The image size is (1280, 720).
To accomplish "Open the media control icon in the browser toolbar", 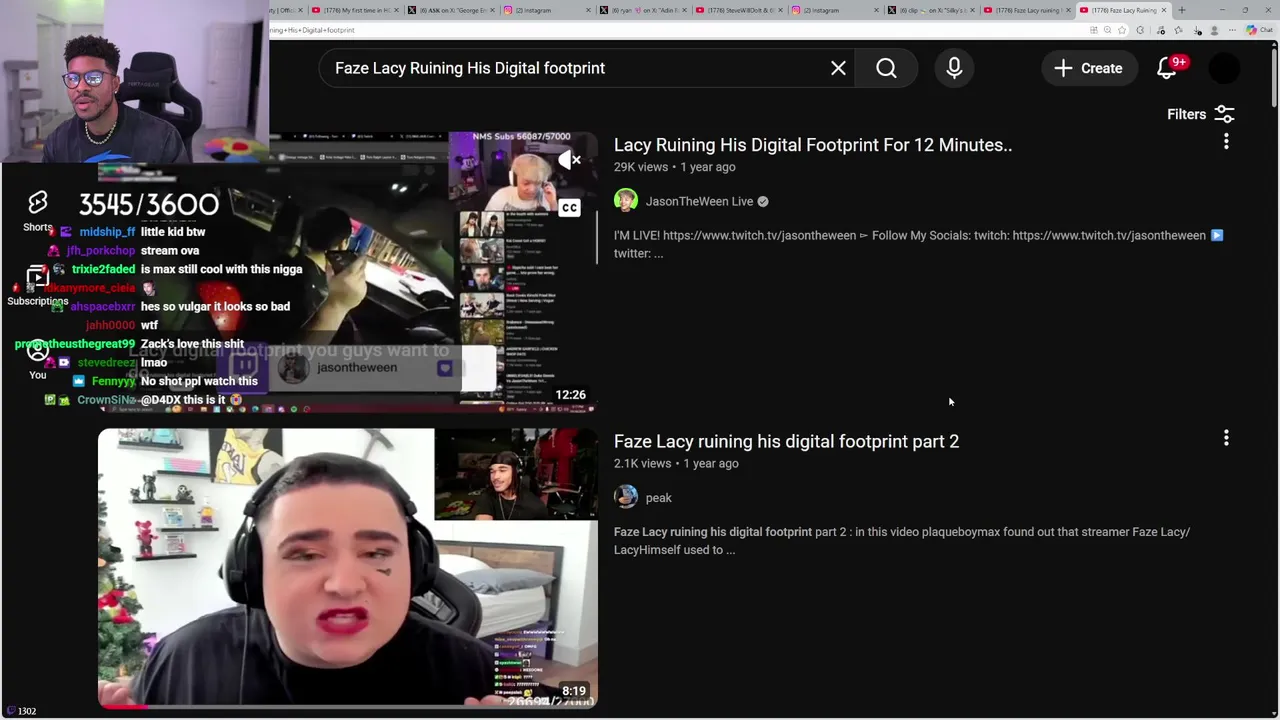I will [1161, 30].
